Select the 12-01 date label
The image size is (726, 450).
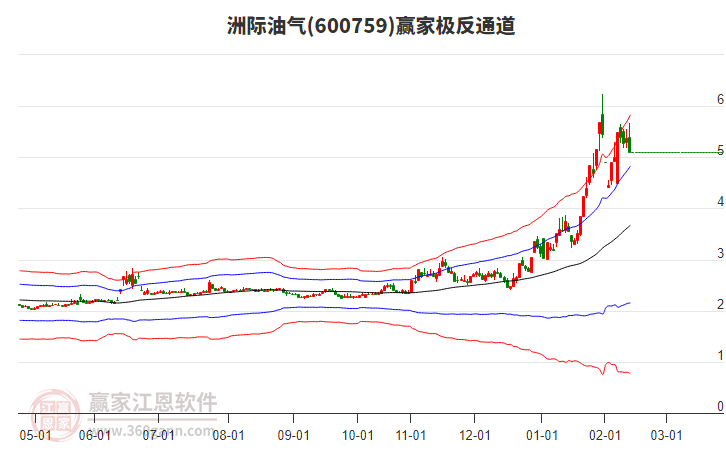pos(475,435)
